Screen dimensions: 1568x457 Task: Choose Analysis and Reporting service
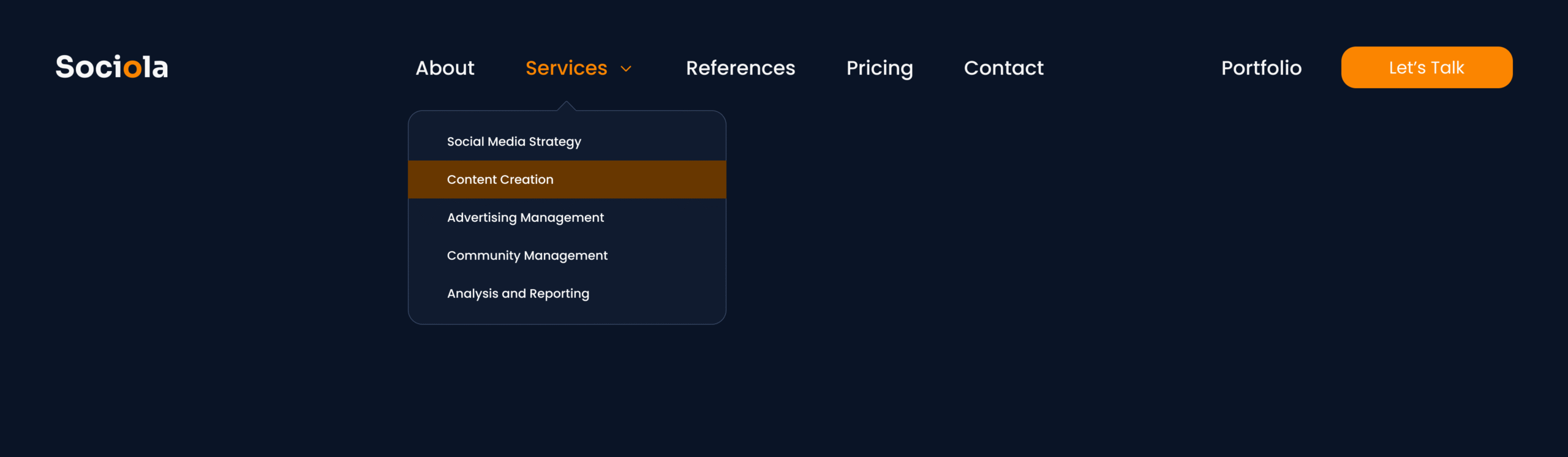[518, 293]
